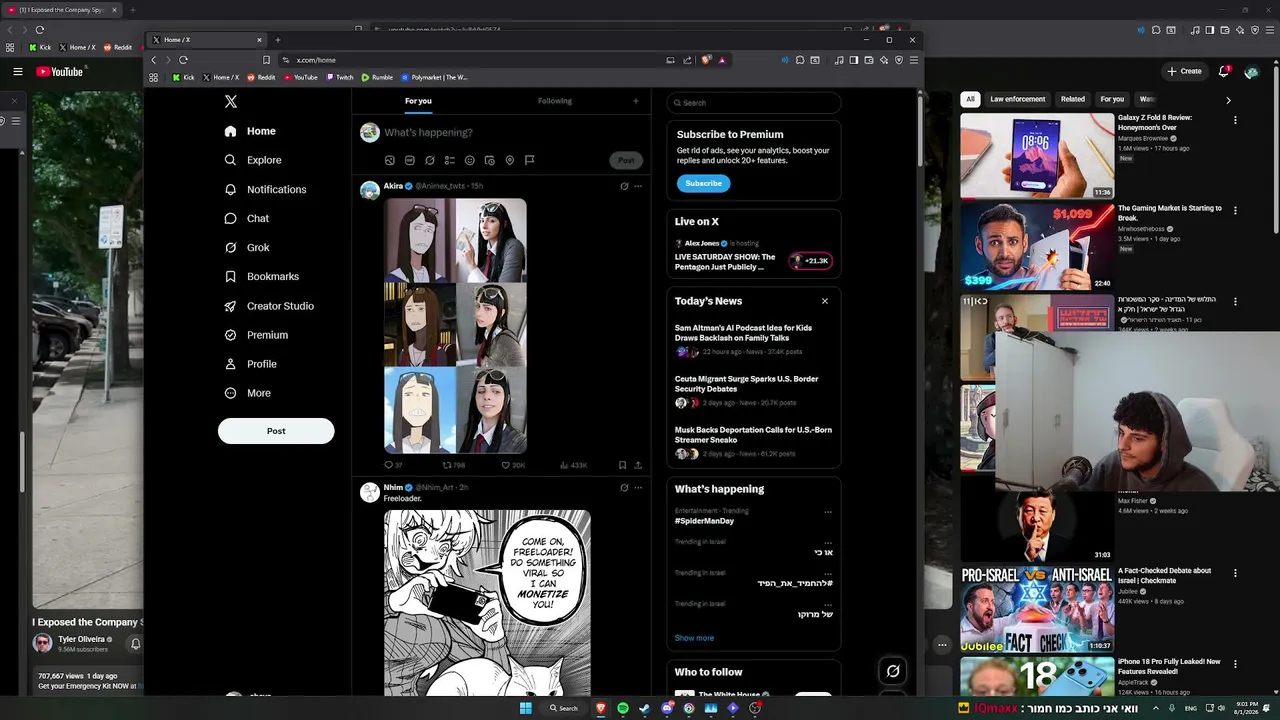
Task: Add media image to the new post
Action: (x=390, y=160)
